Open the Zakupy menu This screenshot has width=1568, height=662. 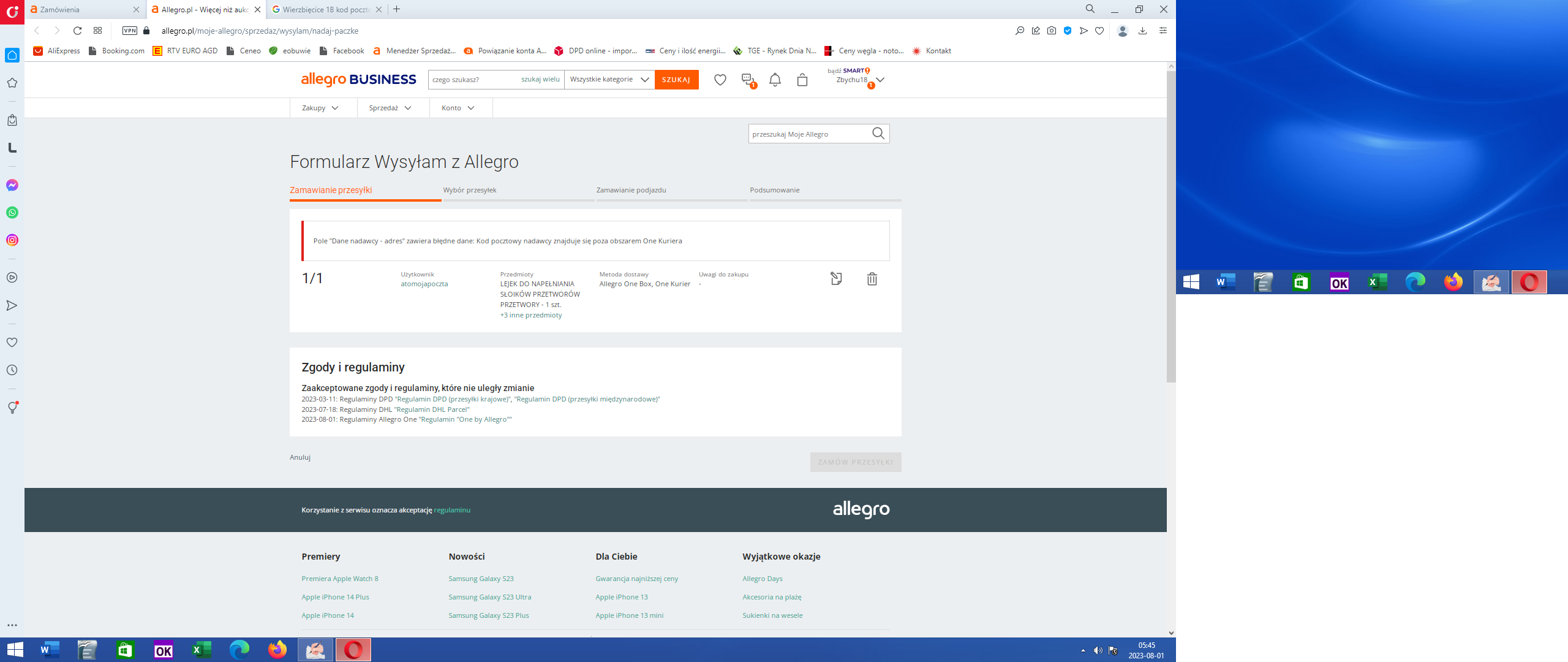point(320,108)
